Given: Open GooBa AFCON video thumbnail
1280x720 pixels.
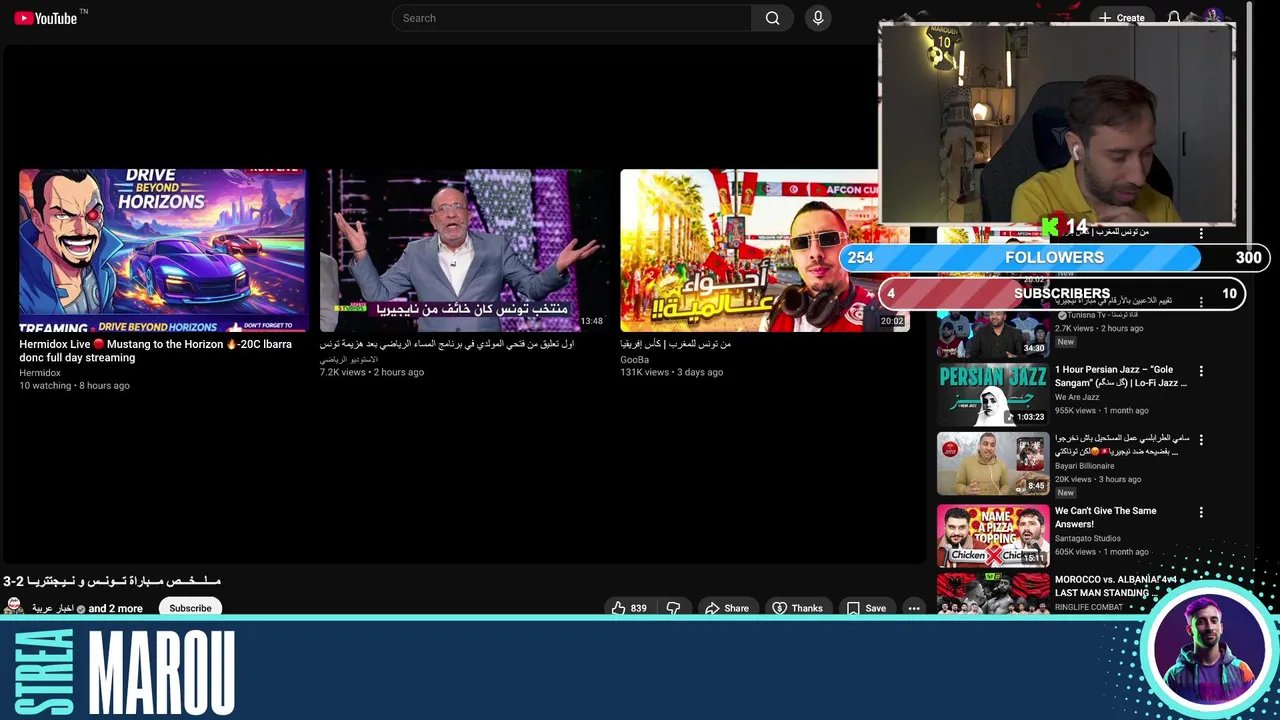Looking at the screenshot, I should (764, 250).
